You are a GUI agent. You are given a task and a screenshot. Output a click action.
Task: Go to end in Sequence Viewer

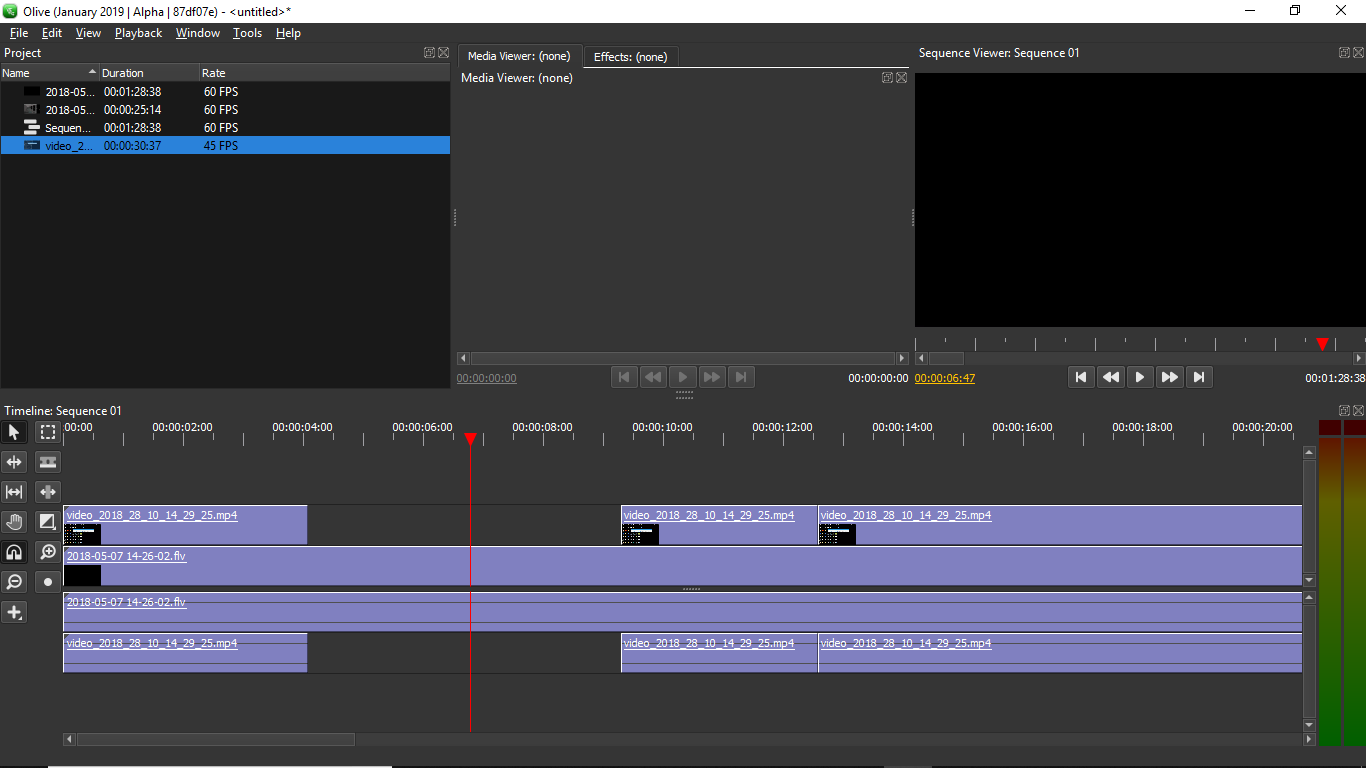(1199, 377)
